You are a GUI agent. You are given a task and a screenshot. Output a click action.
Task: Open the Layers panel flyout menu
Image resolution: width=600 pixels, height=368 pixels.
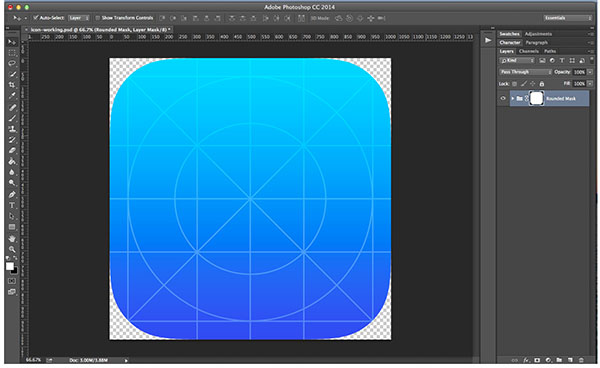click(591, 51)
